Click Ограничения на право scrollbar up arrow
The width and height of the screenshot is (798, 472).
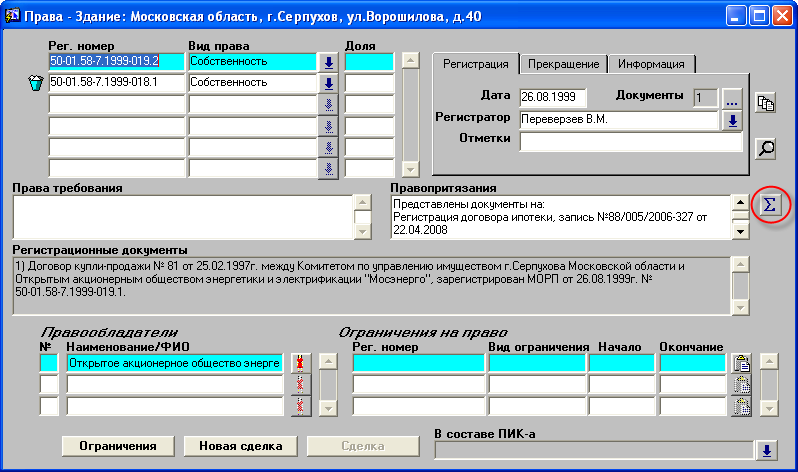(x=769, y=362)
